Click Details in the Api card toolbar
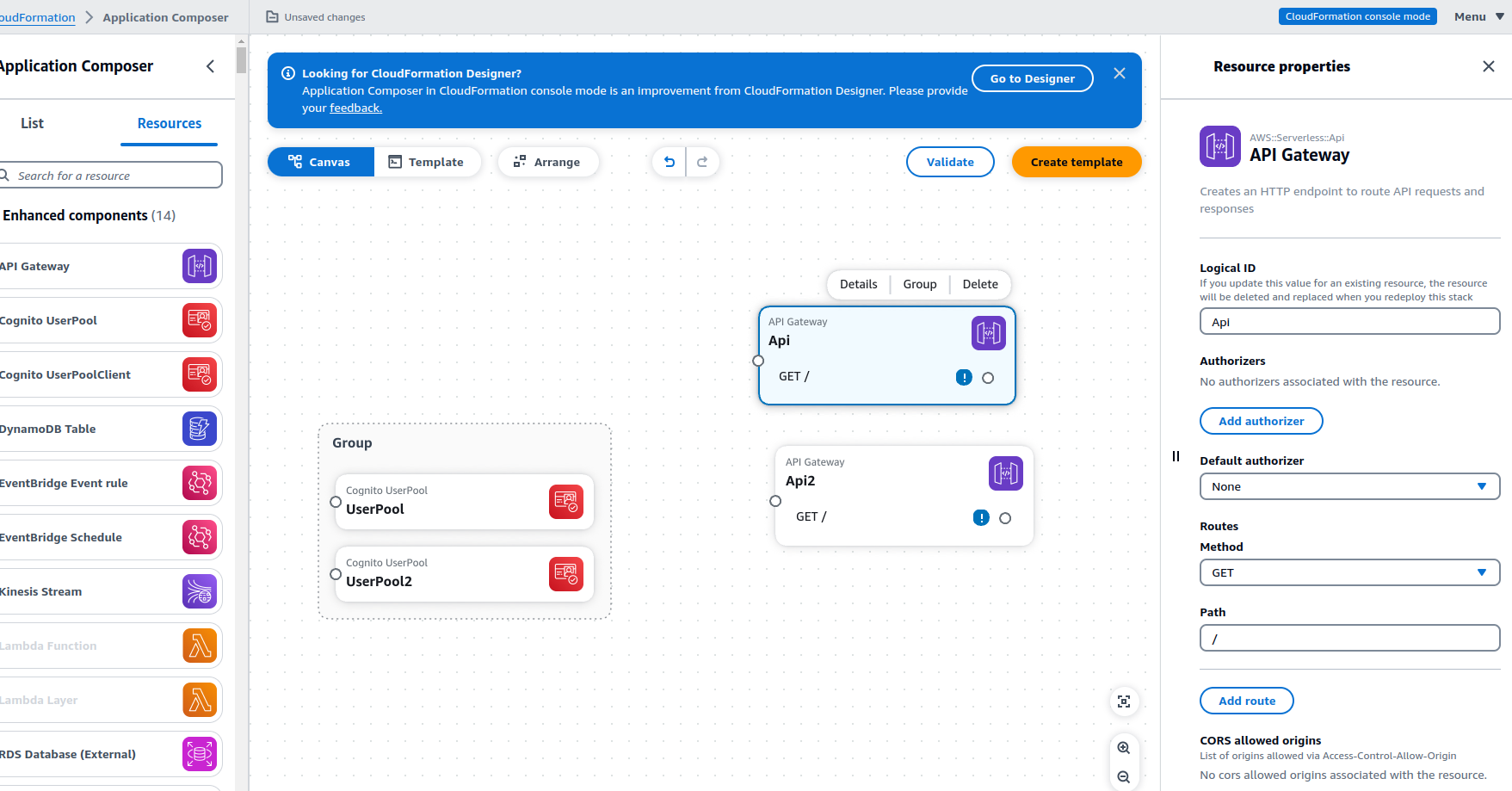 (x=859, y=284)
